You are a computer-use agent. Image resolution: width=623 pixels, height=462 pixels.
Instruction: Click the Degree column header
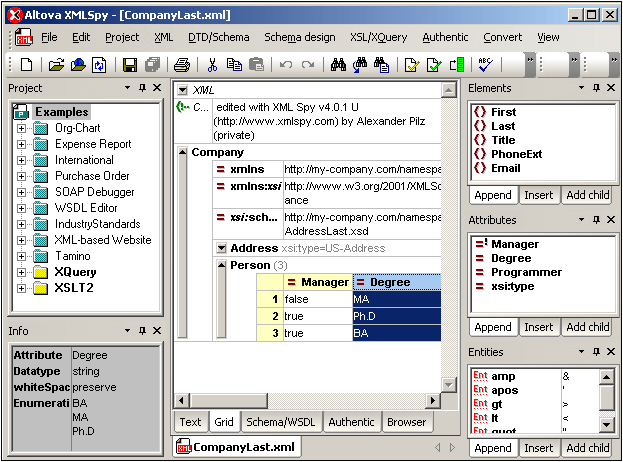(x=397, y=282)
